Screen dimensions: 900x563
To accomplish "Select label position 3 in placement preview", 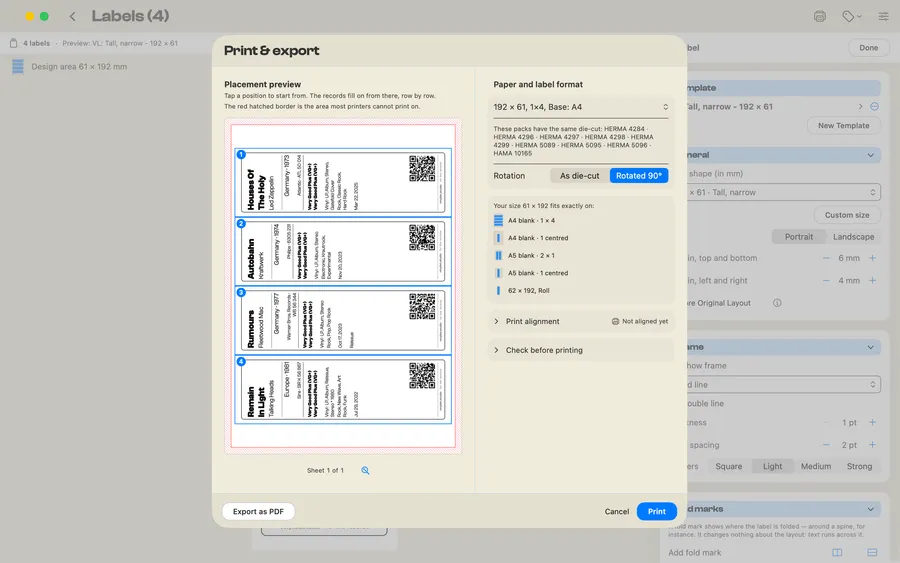I will [x=343, y=321].
